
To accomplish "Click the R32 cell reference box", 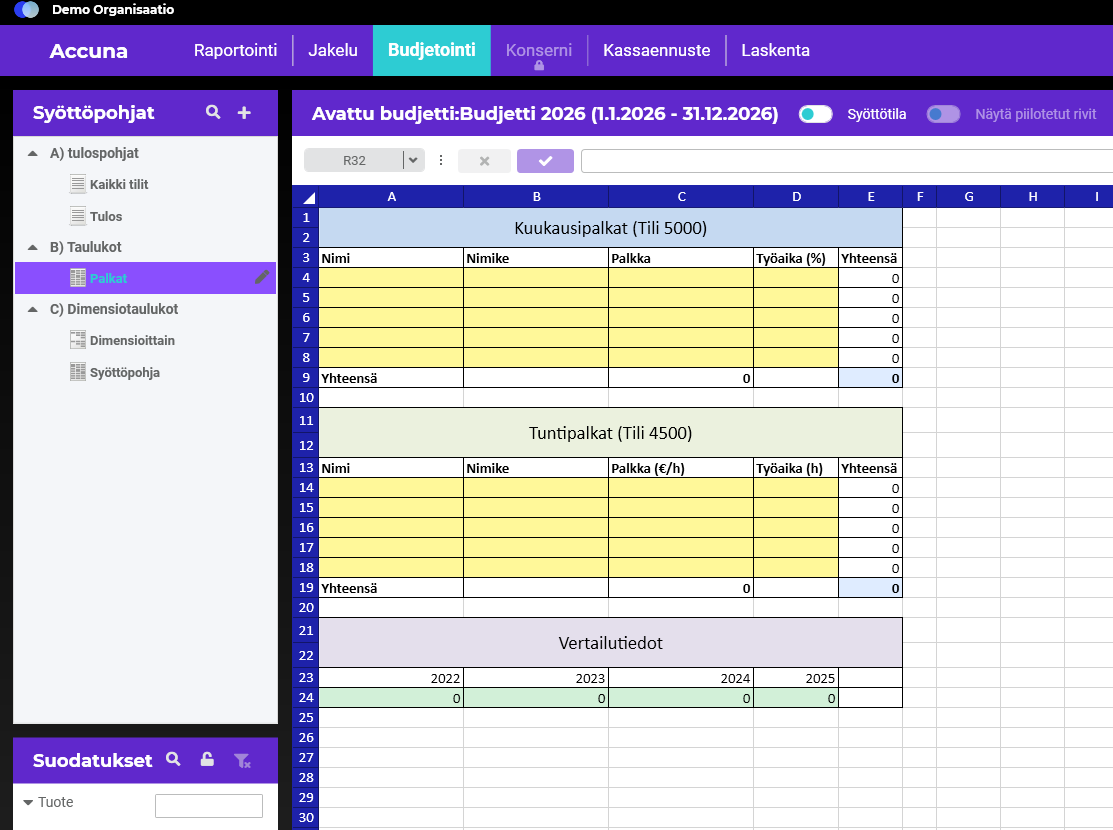I will [354, 160].
